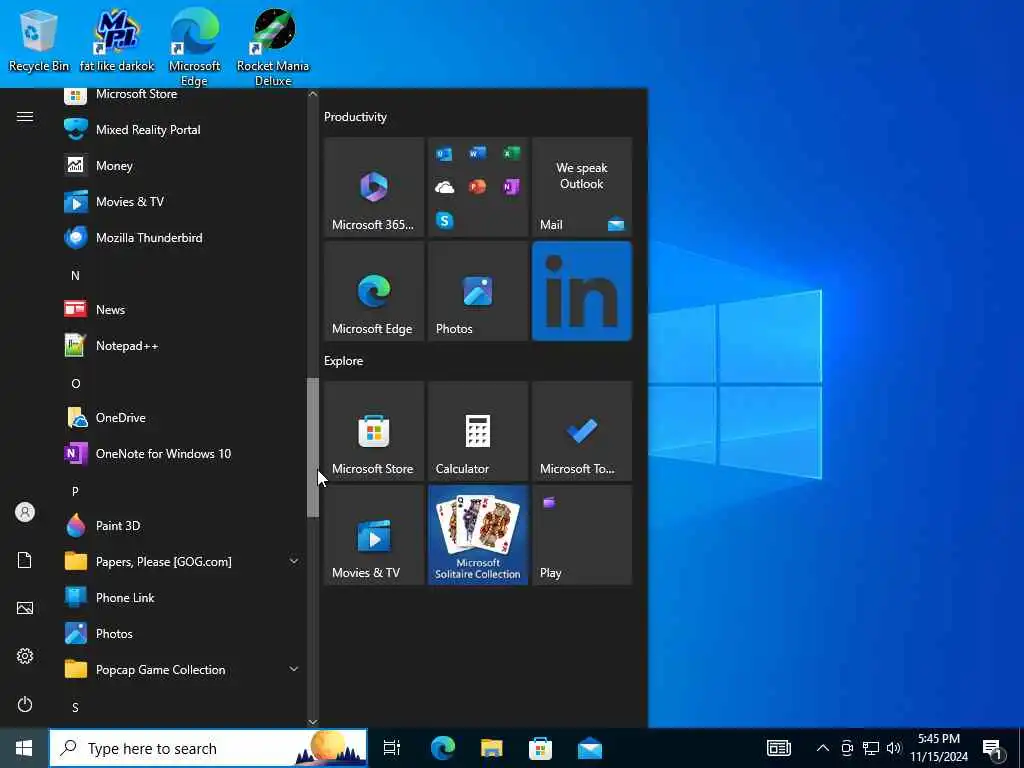This screenshot has height=768, width=1024.
Task: Expand the Start menu hamburger navigation
Action: point(25,116)
